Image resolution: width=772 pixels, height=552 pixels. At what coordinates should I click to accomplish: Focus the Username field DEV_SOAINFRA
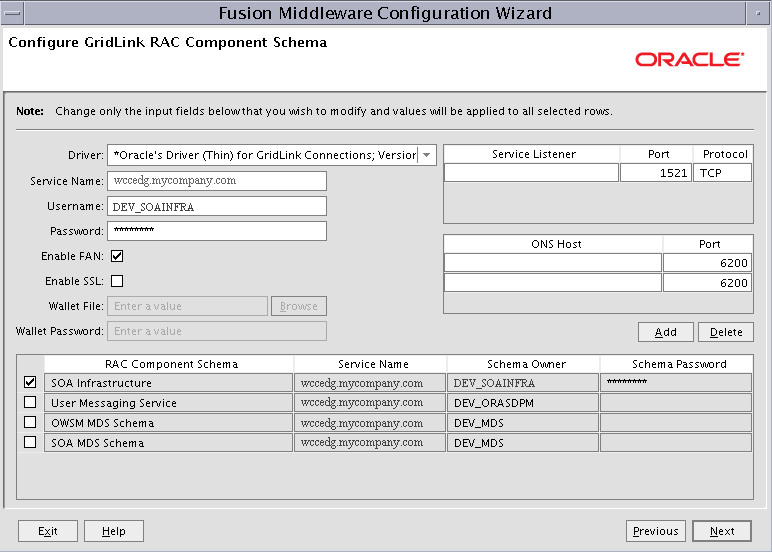point(217,206)
